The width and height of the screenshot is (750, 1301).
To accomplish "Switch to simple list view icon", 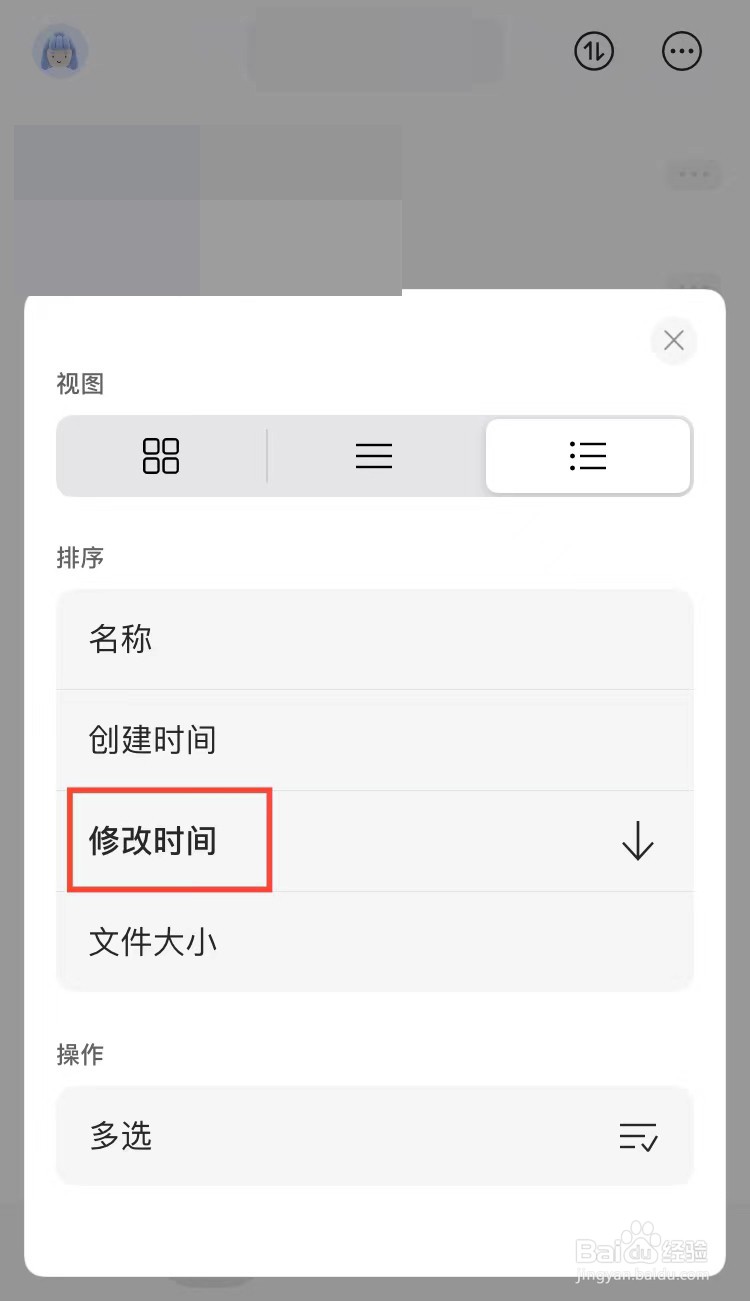I will (x=374, y=456).
